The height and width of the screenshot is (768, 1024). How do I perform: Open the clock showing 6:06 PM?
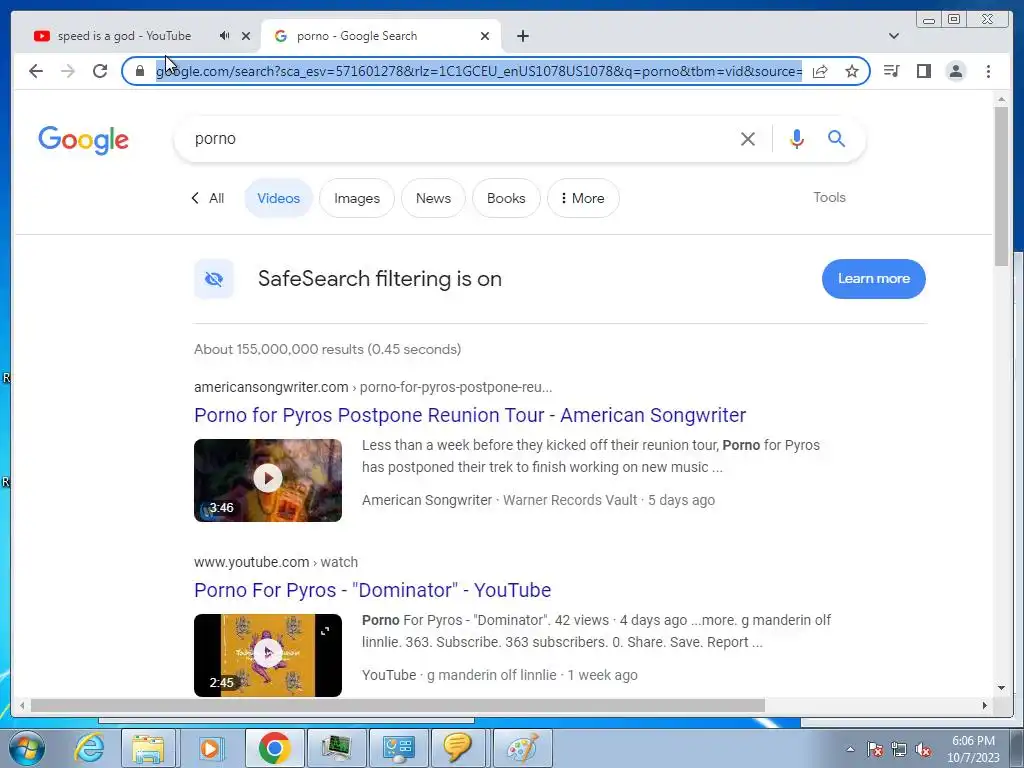pyautogui.click(x=973, y=749)
